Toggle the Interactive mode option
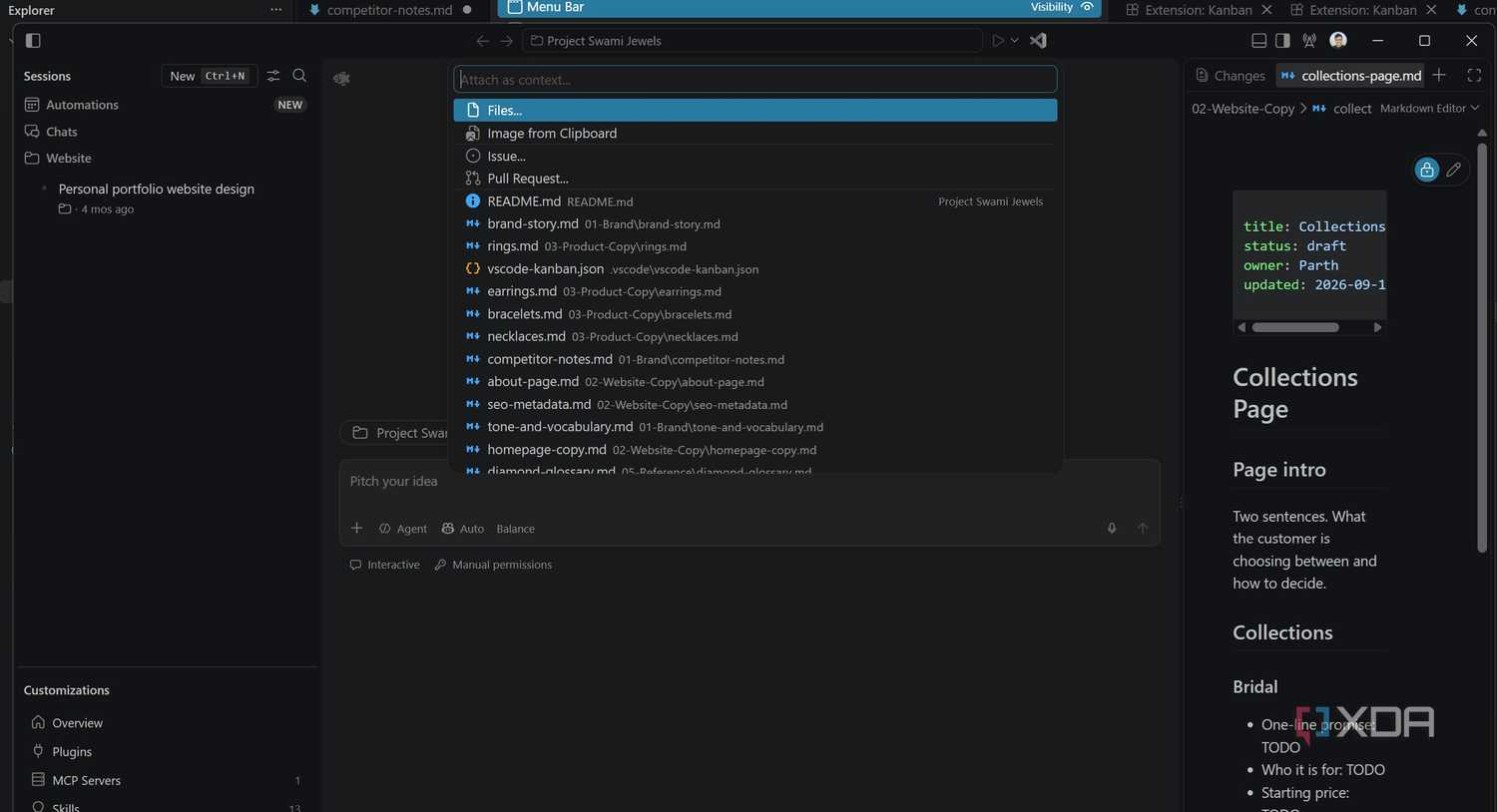The width and height of the screenshot is (1497, 812). 385,565
